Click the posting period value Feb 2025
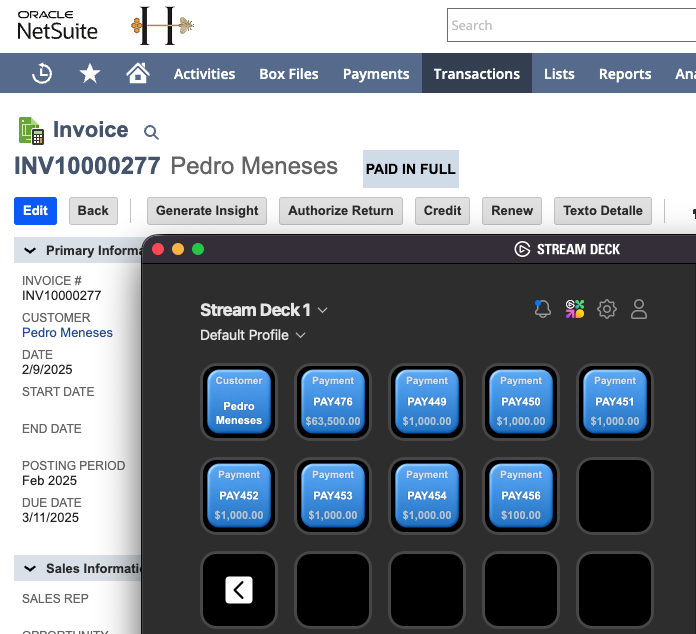 pyautogui.click(x=49, y=480)
